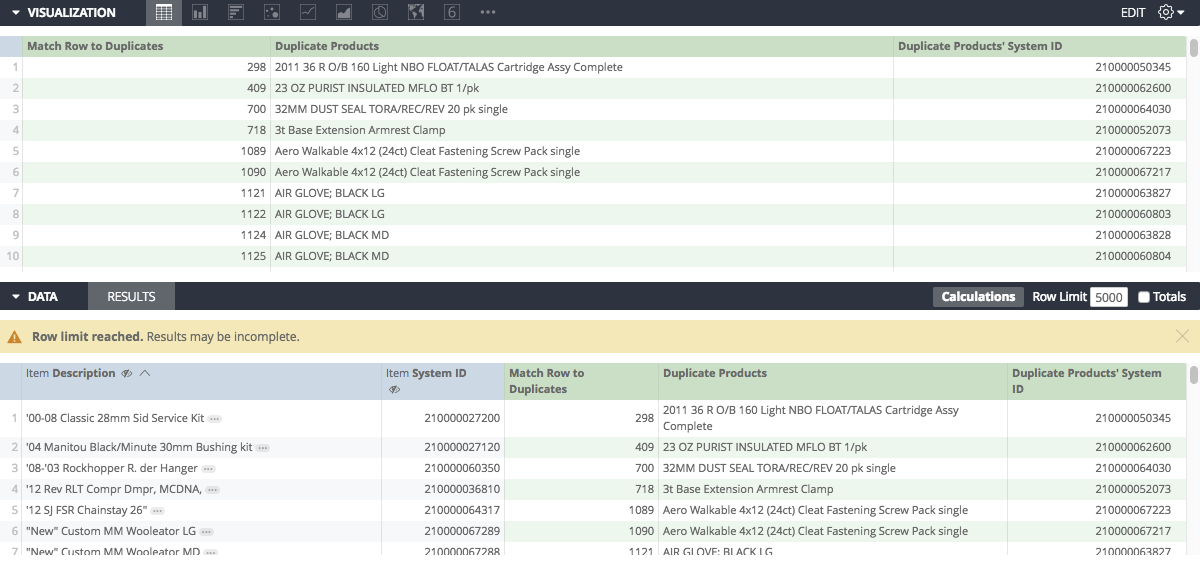Screen dimensions: 1200x563
Task: Toggle hide icon under Item System ID
Action: point(394,389)
